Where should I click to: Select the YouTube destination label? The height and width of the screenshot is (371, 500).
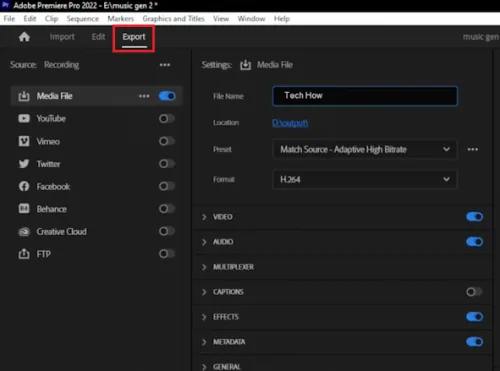51,118
